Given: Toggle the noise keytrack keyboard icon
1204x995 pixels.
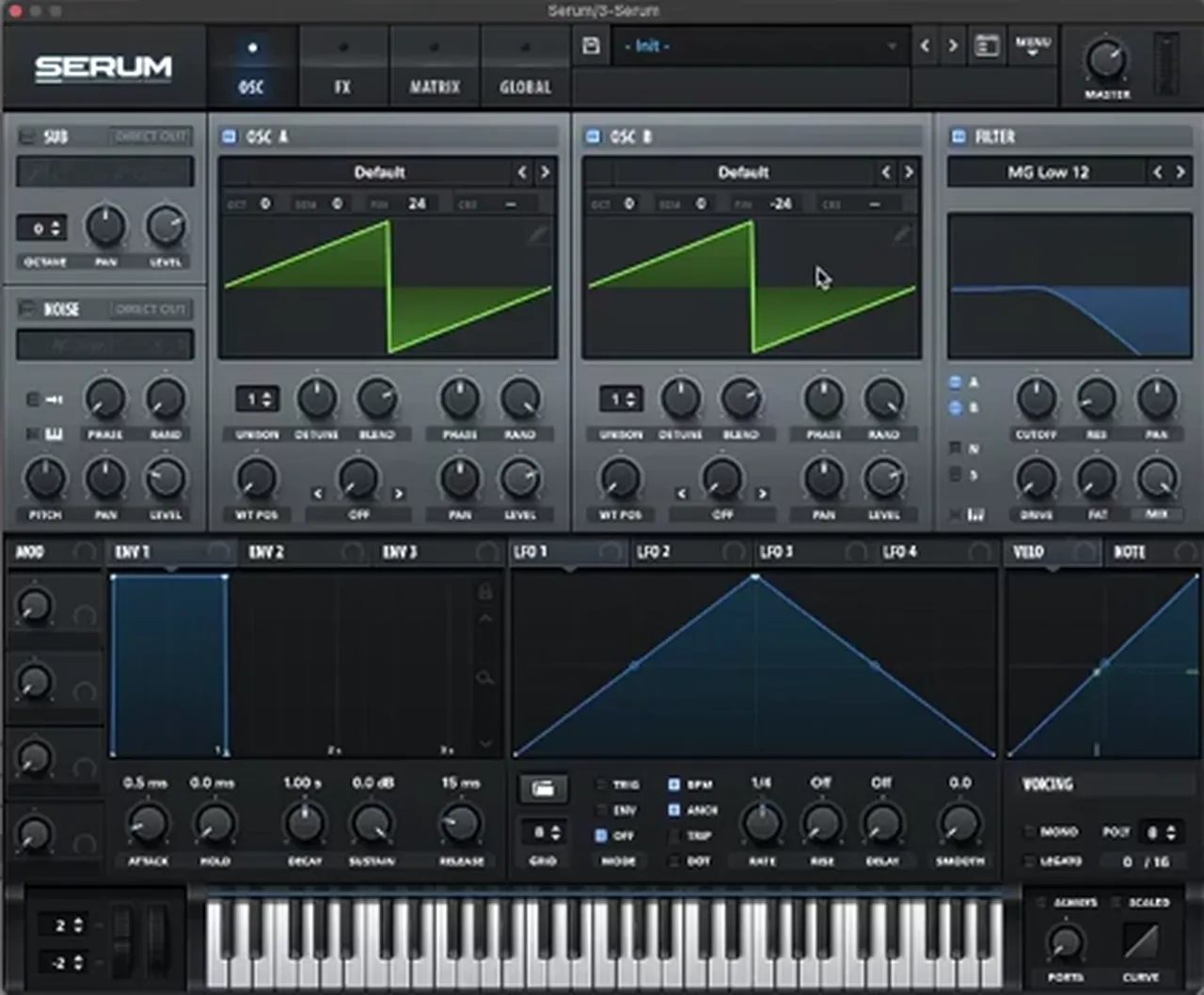Looking at the screenshot, I should click(54, 434).
